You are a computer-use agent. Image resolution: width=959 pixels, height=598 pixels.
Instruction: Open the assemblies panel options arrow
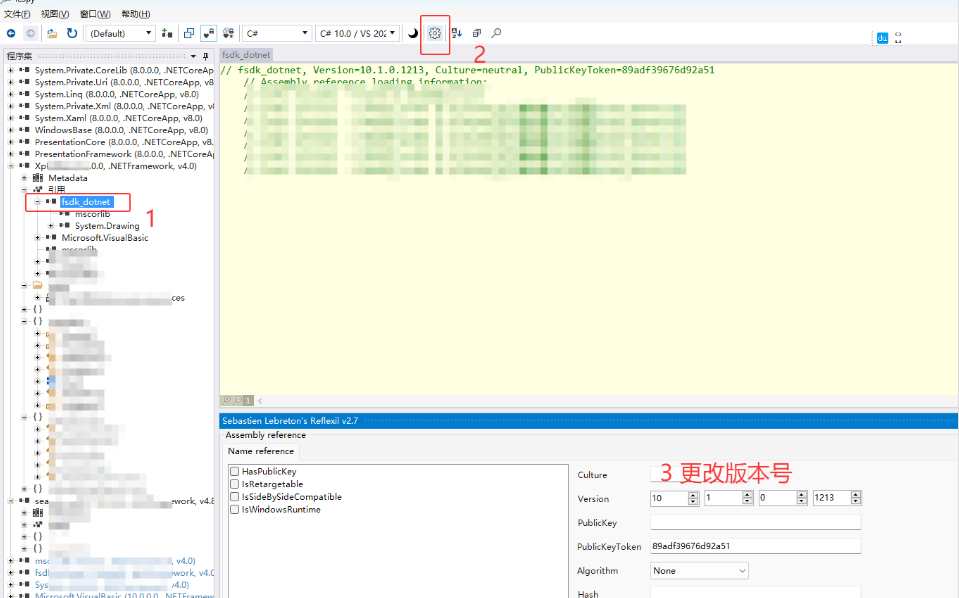[193, 56]
